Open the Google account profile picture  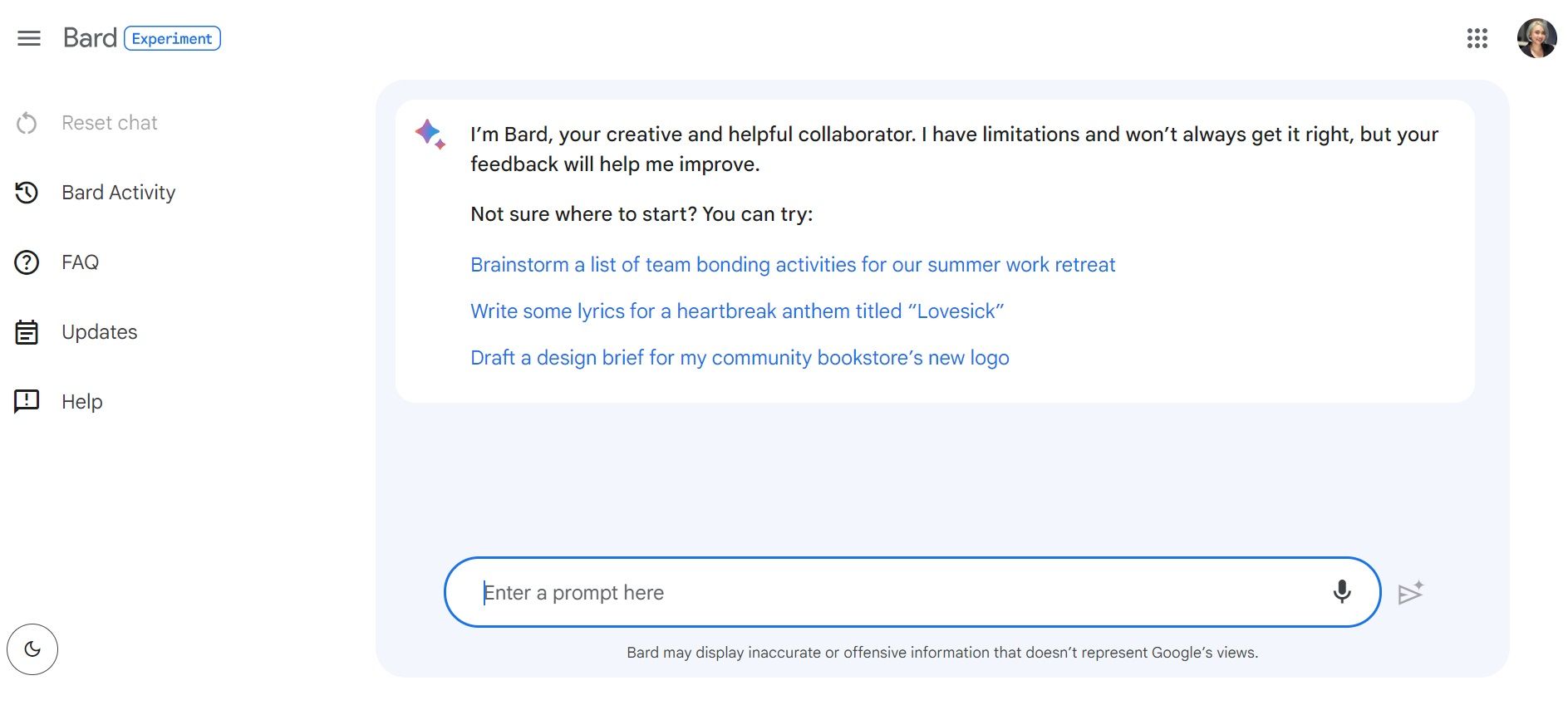[1536, 38]
